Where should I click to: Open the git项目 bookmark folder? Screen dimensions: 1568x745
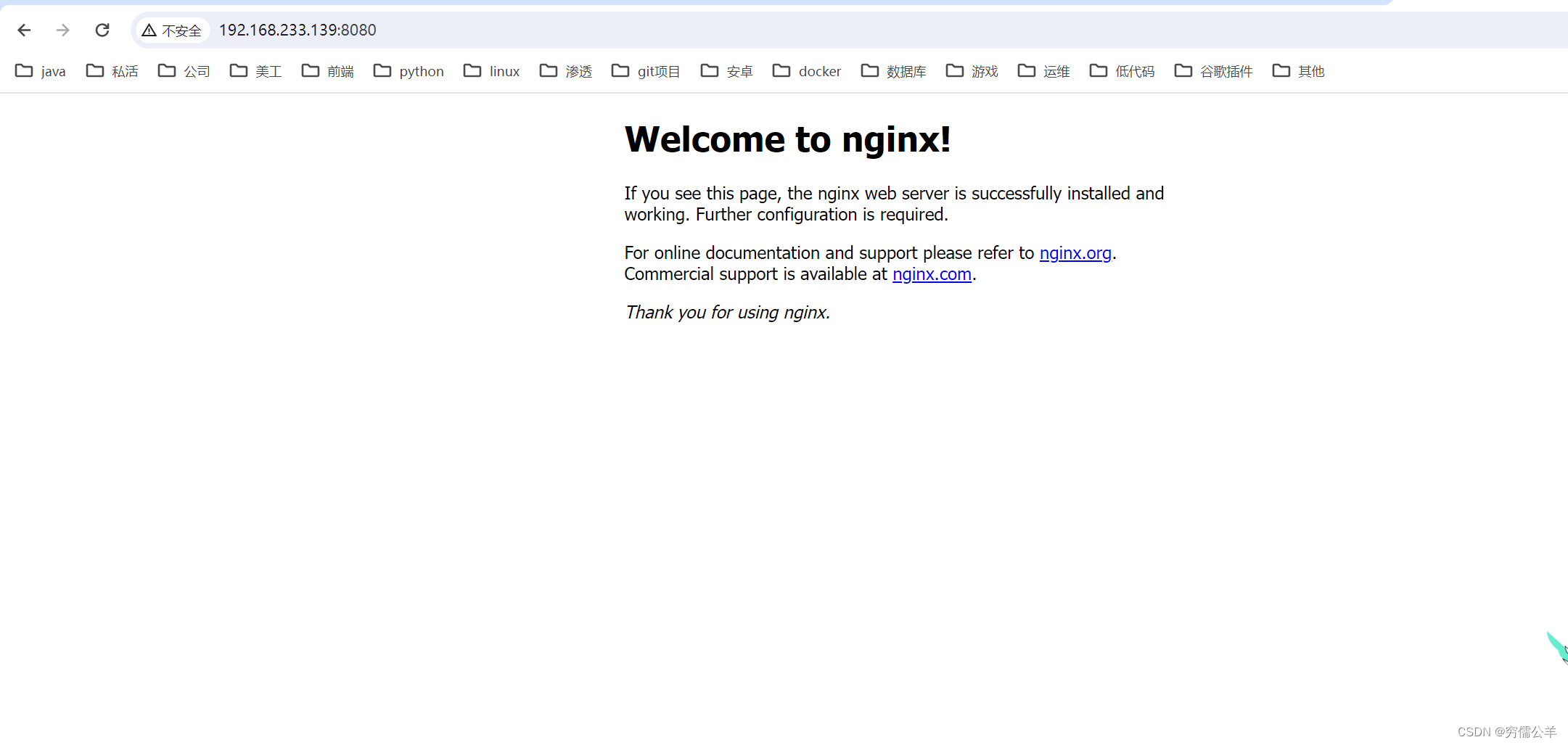[x=646, y=71]
